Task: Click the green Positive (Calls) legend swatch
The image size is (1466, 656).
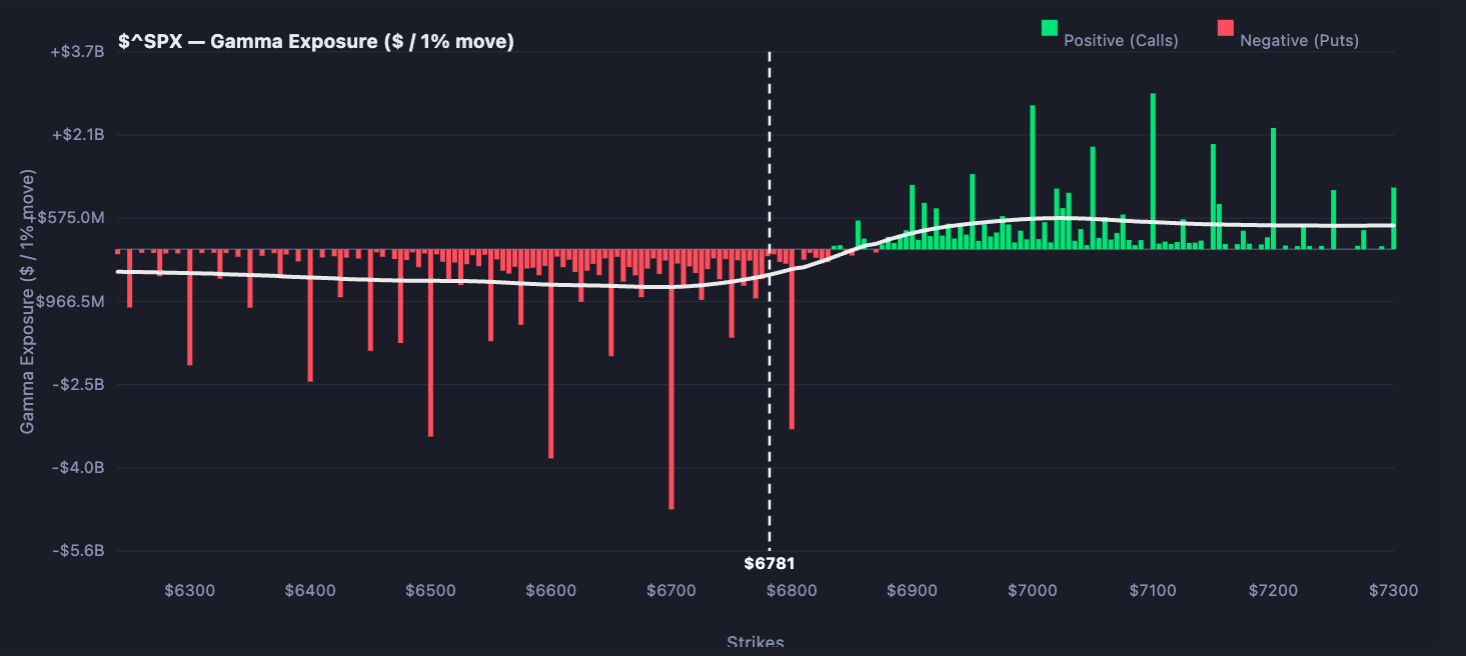Action: pos(1049,28)
